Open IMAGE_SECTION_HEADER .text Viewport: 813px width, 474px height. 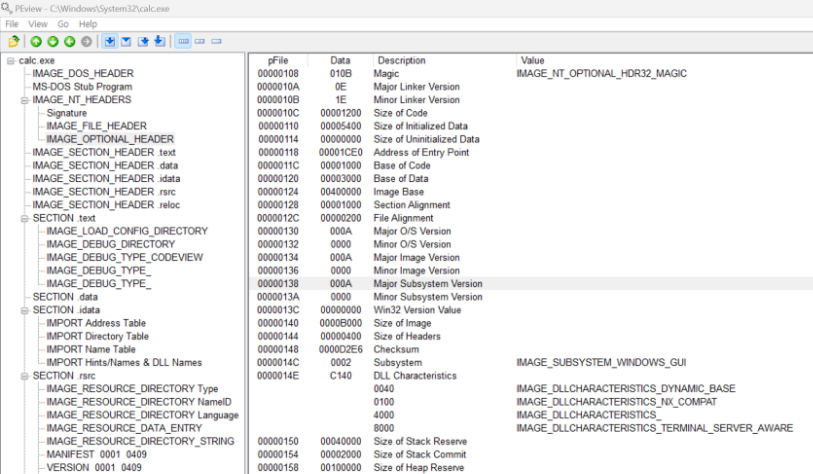104,152
